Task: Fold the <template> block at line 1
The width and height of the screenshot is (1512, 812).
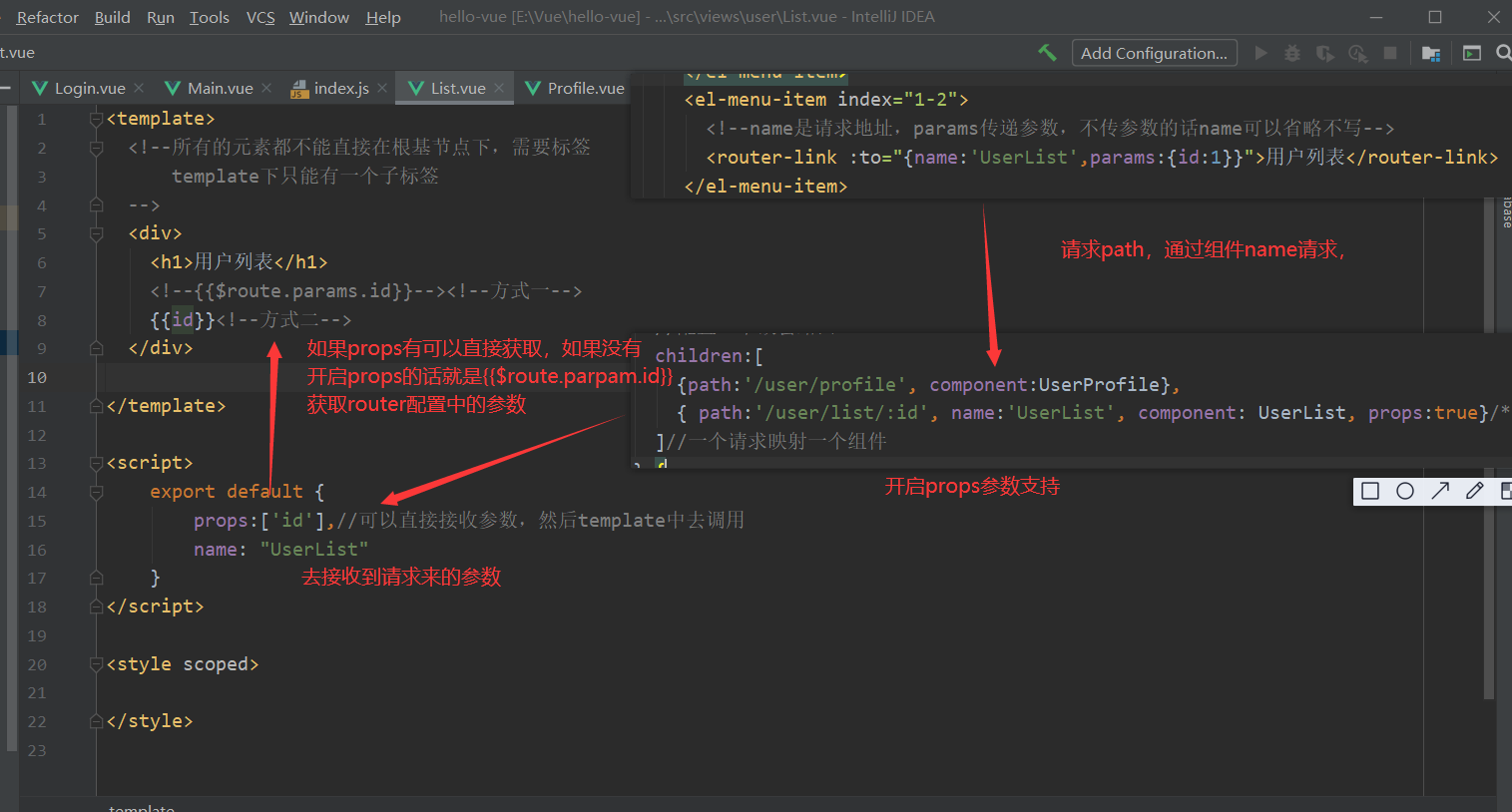Action: tap(97, 119)
